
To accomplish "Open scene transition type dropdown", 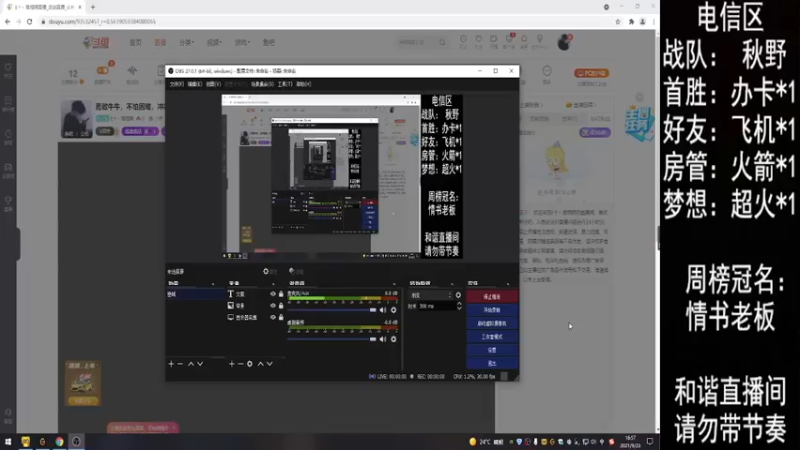I will pyautogui.click(x=431, y=295).
